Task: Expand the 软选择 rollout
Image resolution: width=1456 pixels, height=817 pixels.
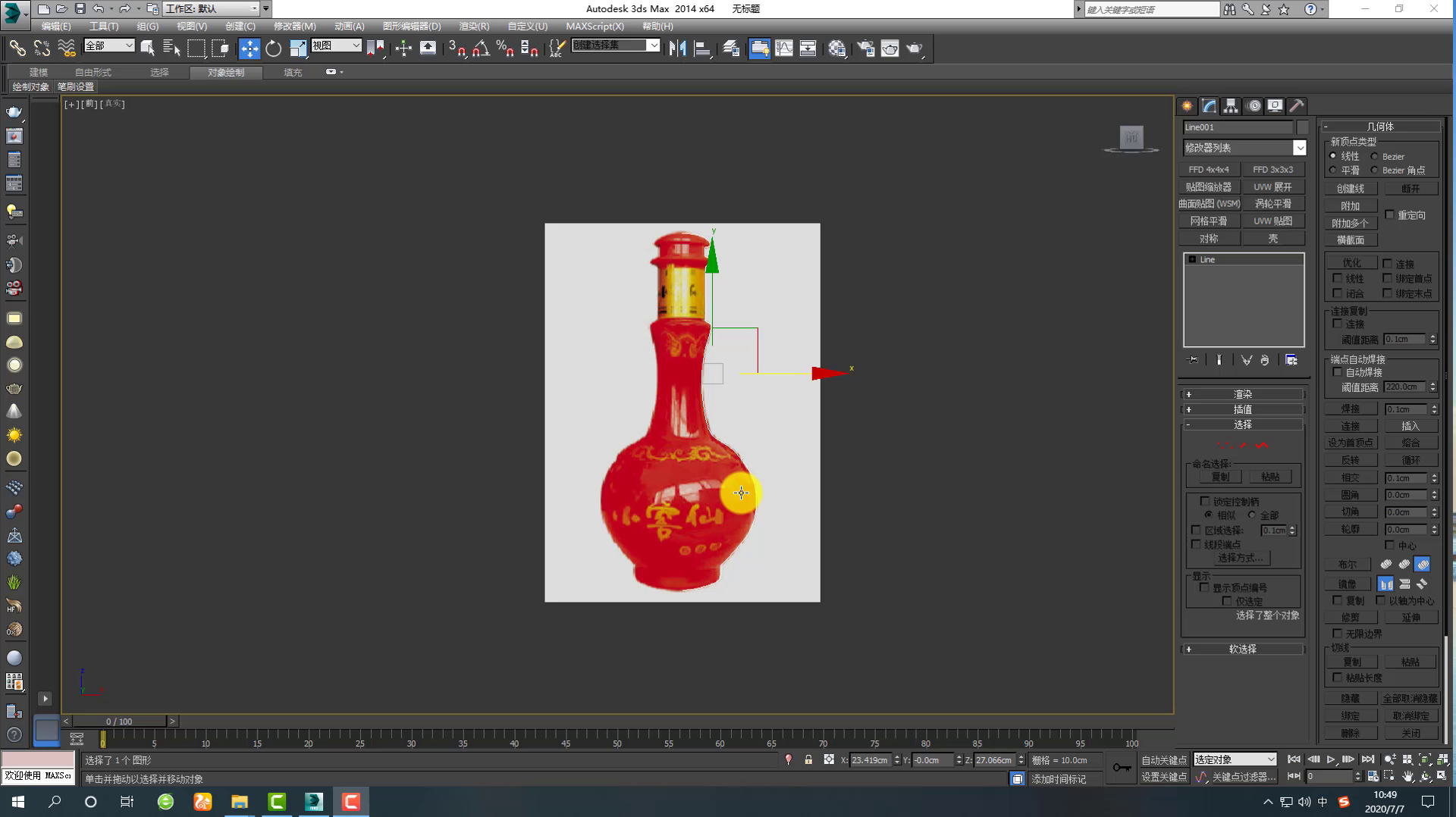Action: 1243,649
